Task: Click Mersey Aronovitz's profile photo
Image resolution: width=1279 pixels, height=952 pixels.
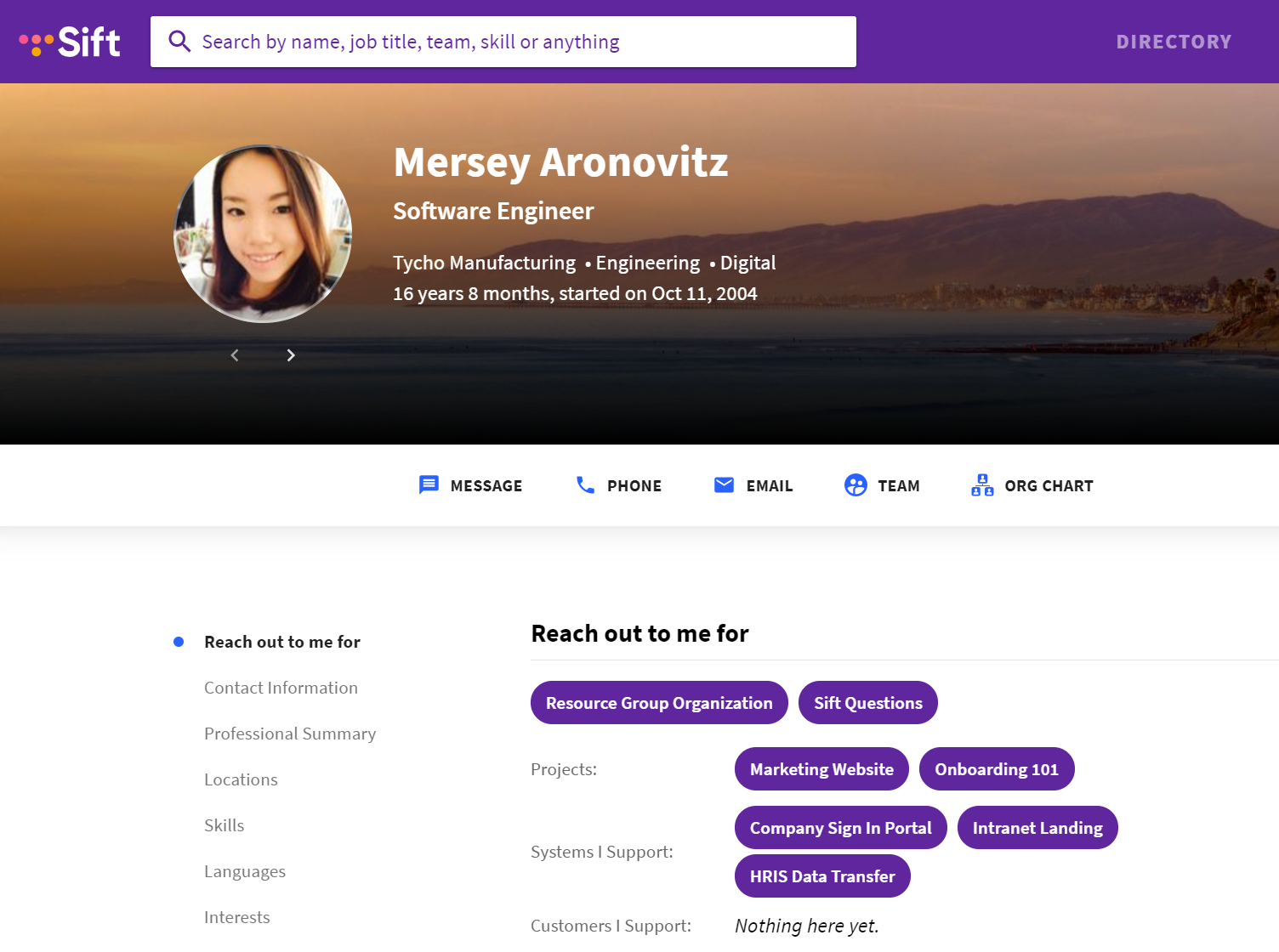Action: coord(263,234)
